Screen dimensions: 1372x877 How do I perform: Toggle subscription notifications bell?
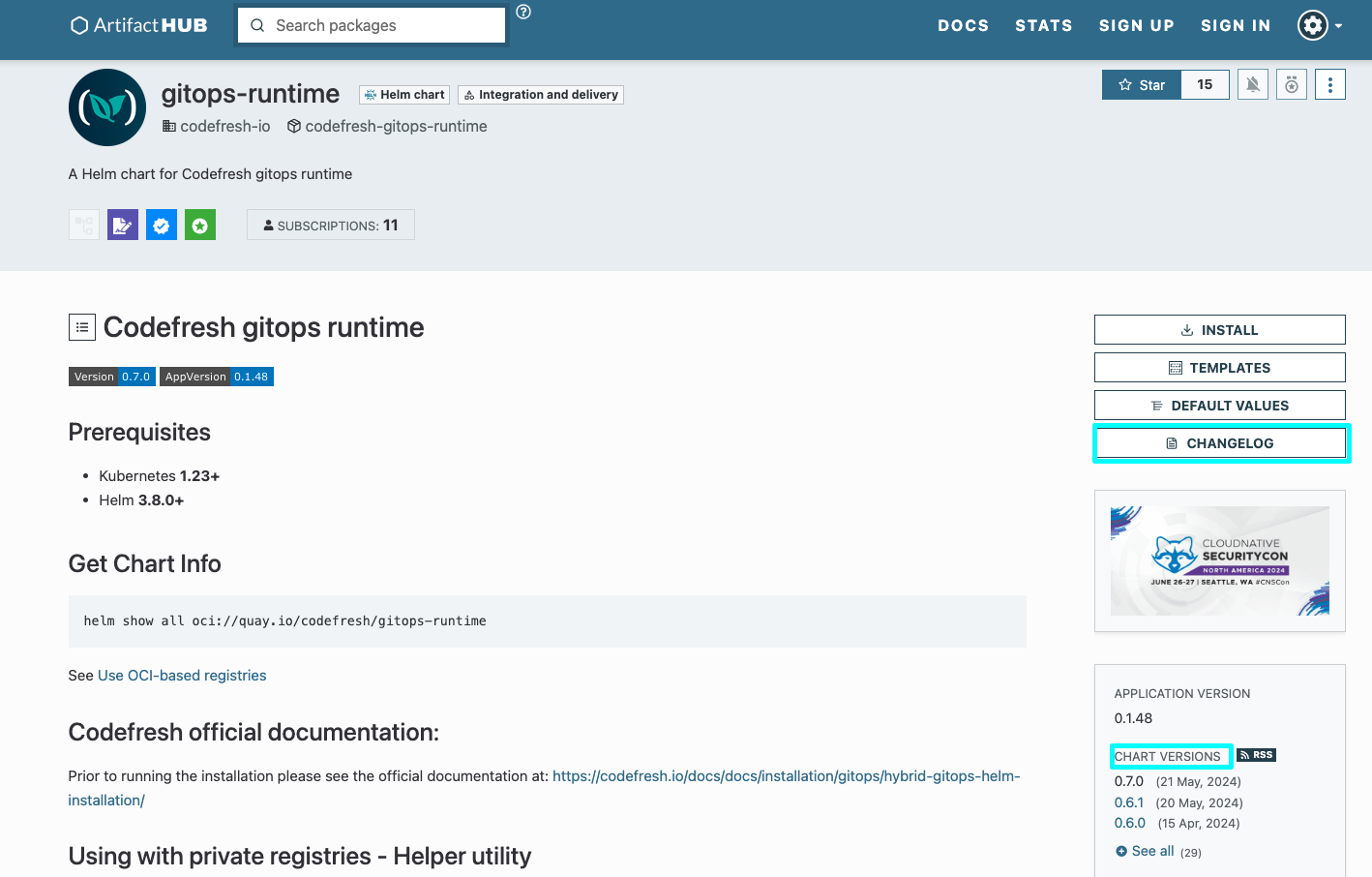click(x=1253, y=85)
